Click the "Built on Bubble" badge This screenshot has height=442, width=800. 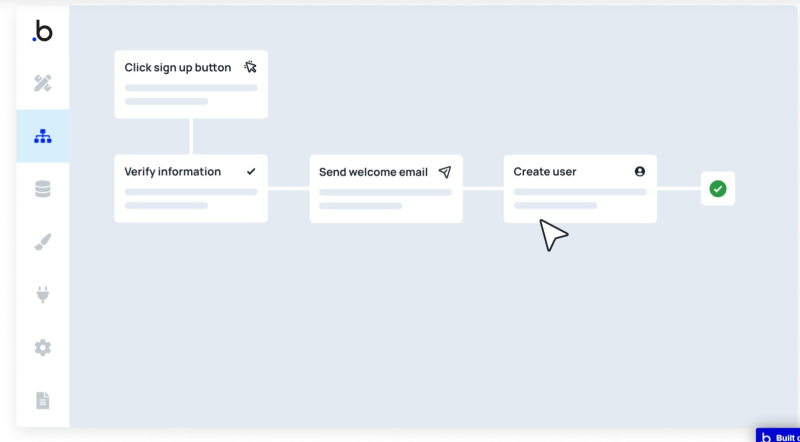[778, 436]
